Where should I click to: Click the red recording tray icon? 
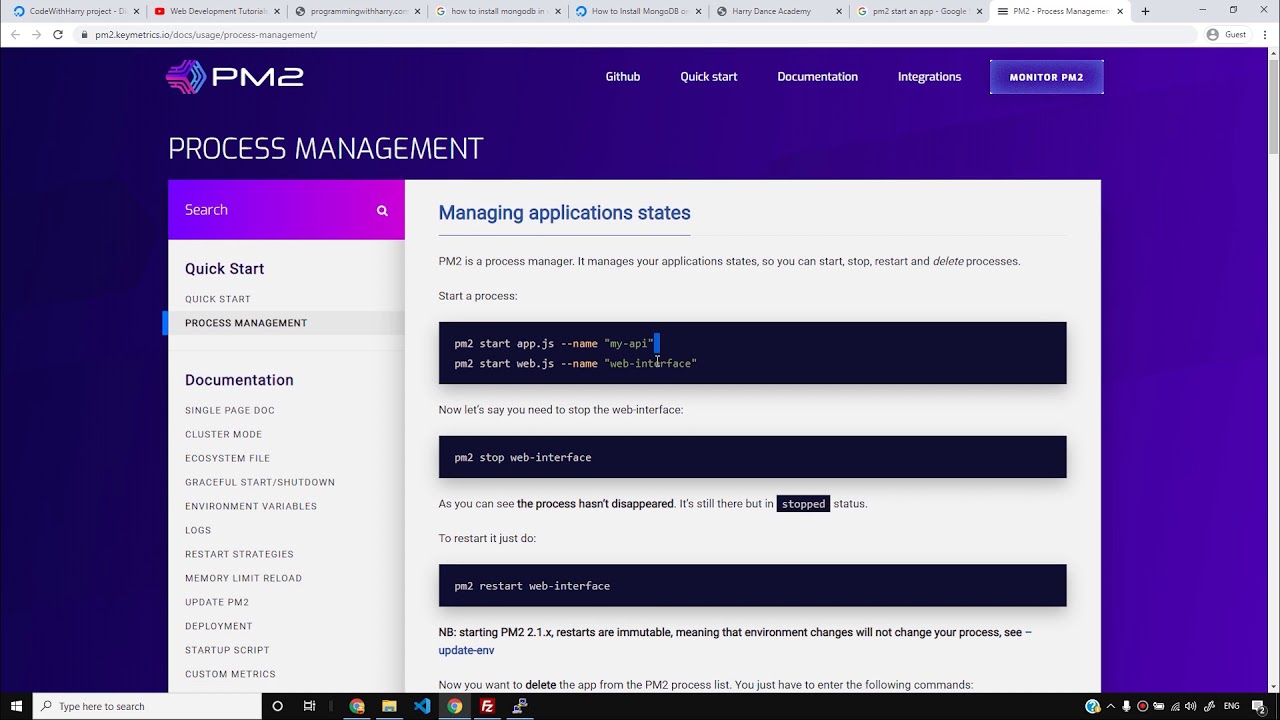pos(1142,706)
